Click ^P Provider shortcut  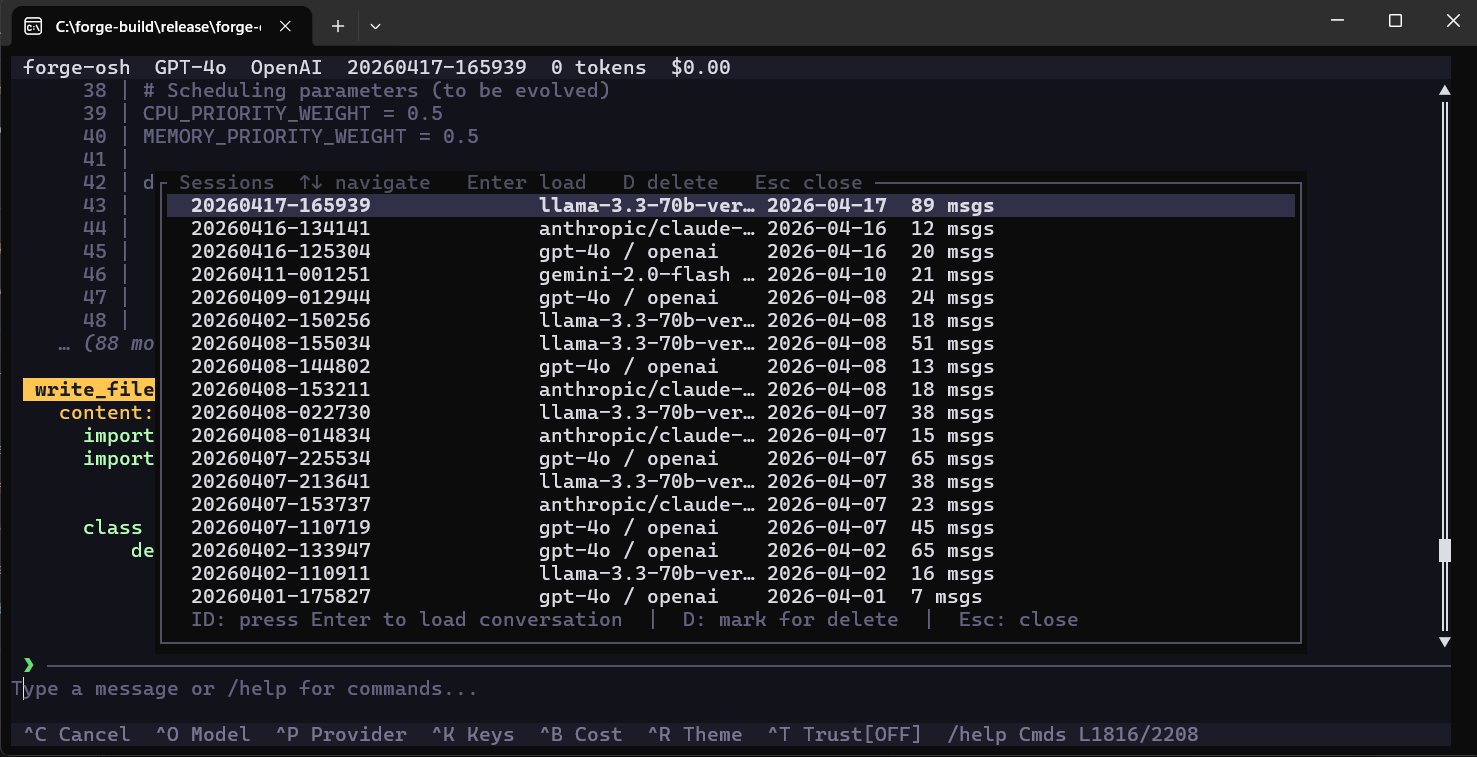point(341,735)
